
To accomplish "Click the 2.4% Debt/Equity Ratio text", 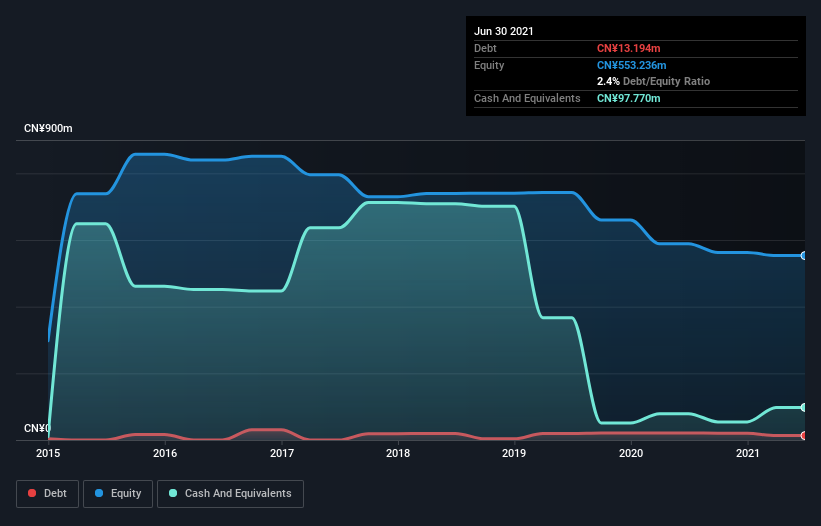I will [653, 82].
